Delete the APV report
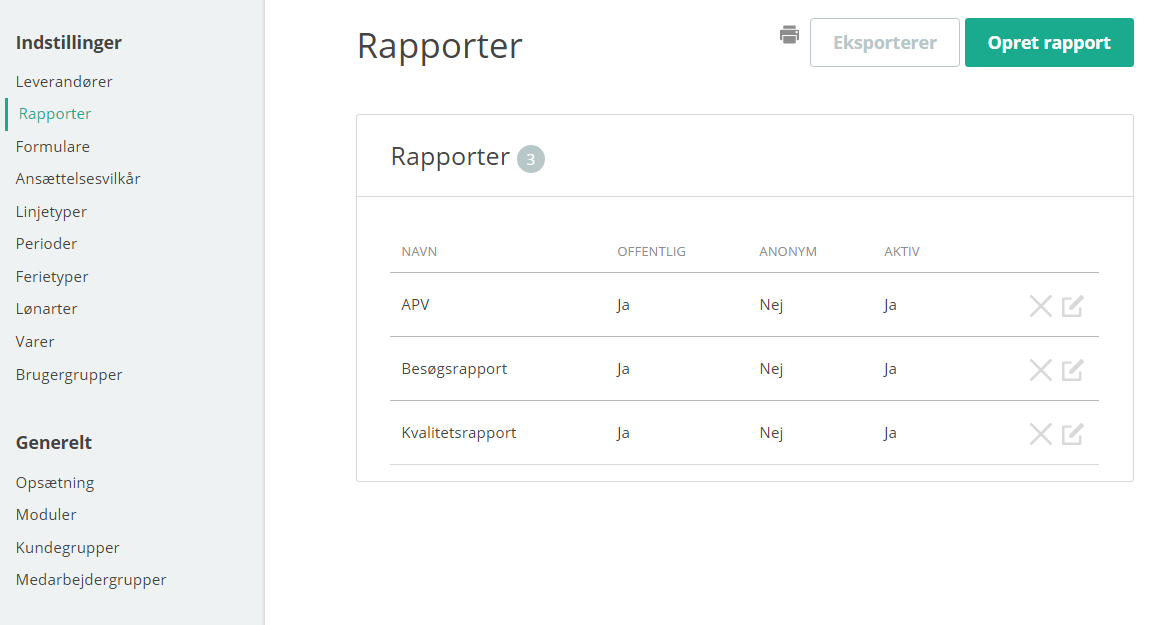This screenshot has width=1162, height=625. (1040, 305)
